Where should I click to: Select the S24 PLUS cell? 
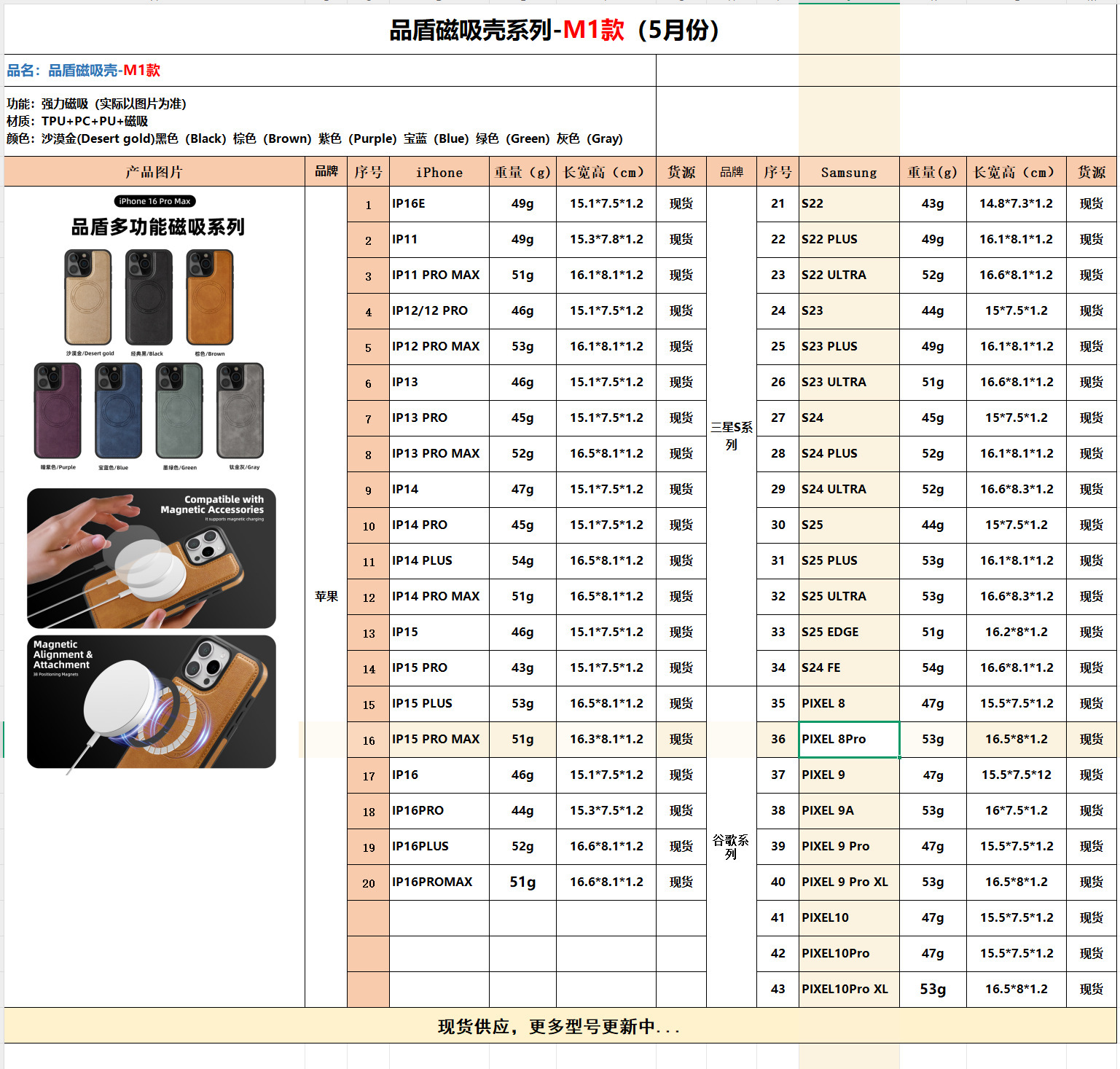pos(849,454)
